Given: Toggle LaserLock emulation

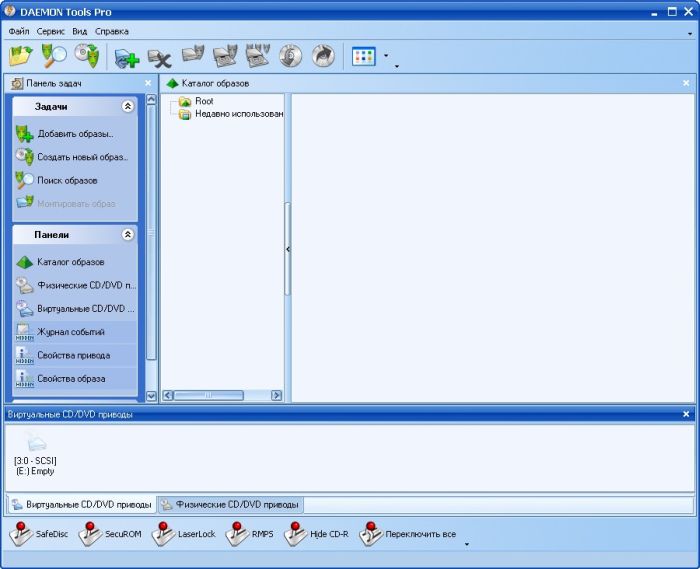Looking at the screenshot, I should [x=183, y=534].
